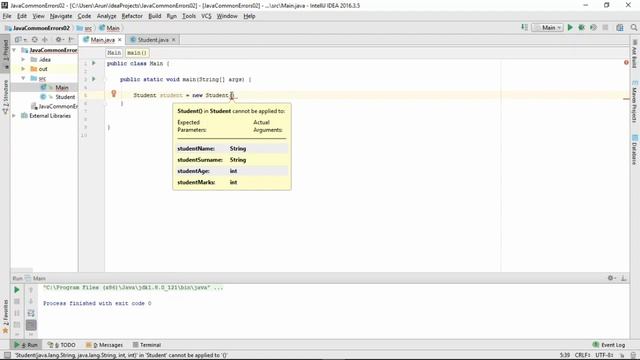
Task: Collapse the JavaCommonErrors02 project root
Action: point(14,50)
